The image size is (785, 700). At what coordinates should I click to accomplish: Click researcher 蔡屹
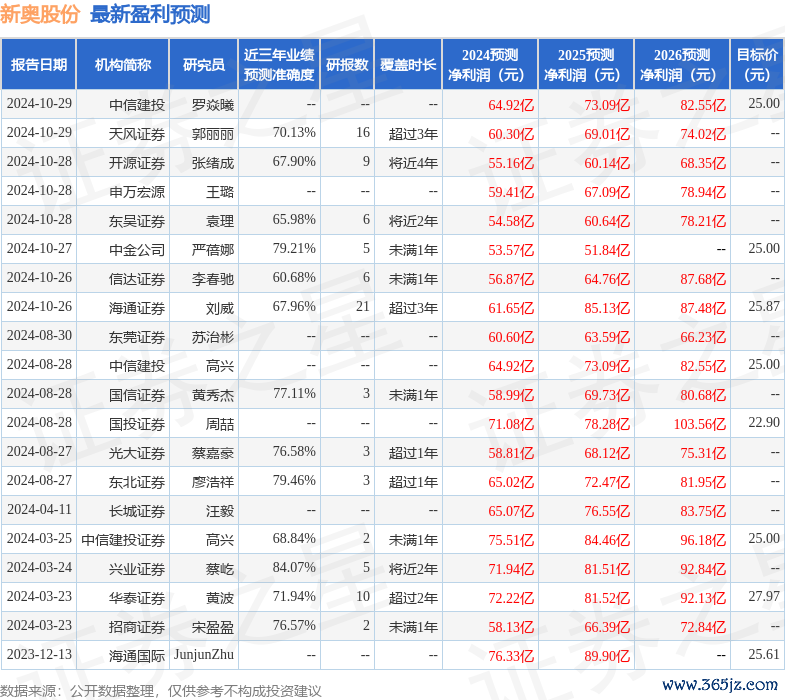(x=220, y=569)
